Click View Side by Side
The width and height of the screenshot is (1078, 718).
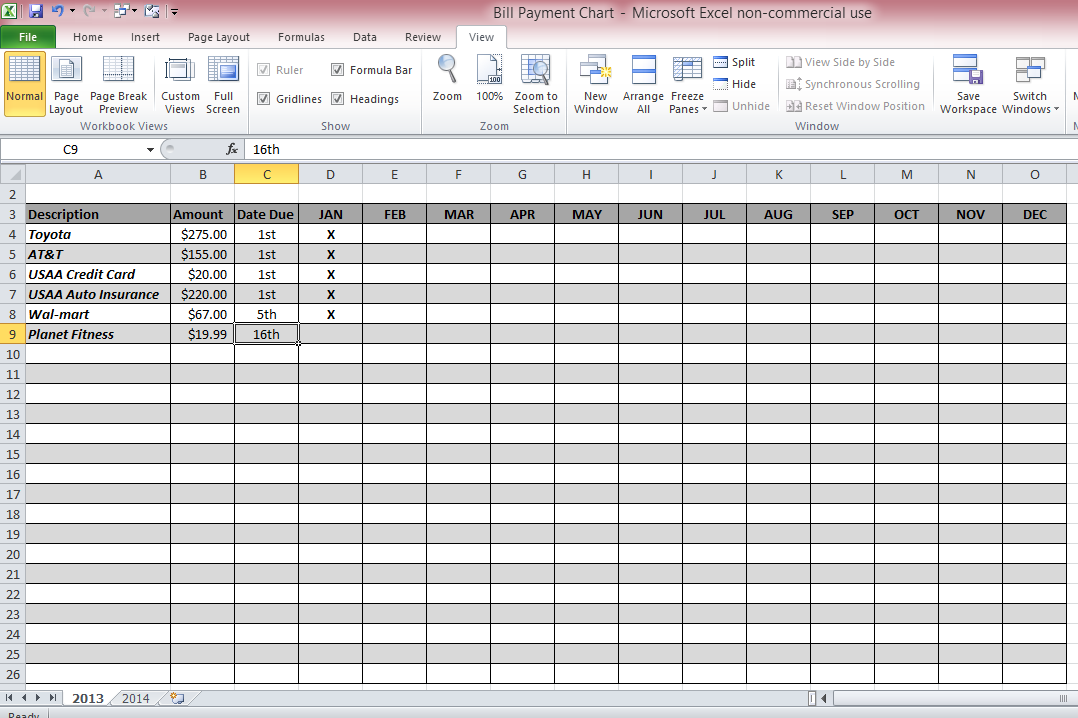(x=840, y=62)
